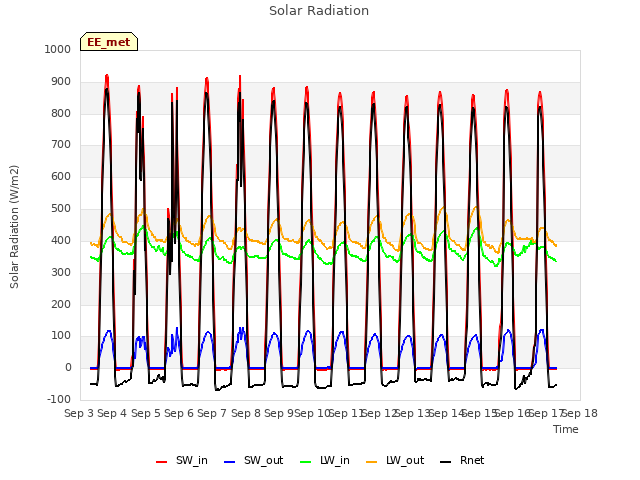Screen dimensions: 640x480
Task: Click the -100 y-axis tick label
Action: tap(59, 399)
